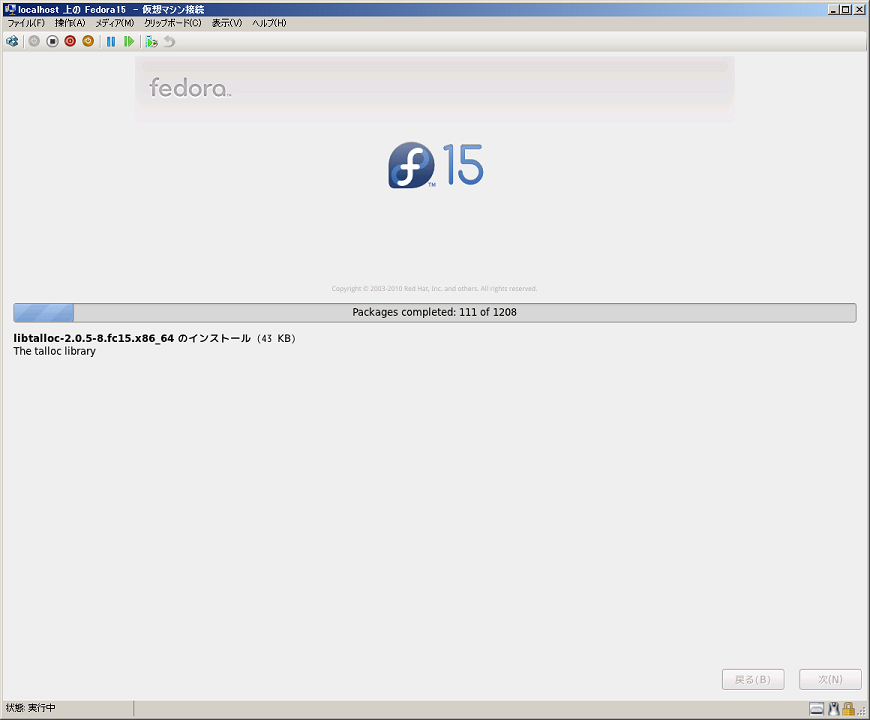
Task: Expand the クリップボード(C) menu
Action: 172,23
